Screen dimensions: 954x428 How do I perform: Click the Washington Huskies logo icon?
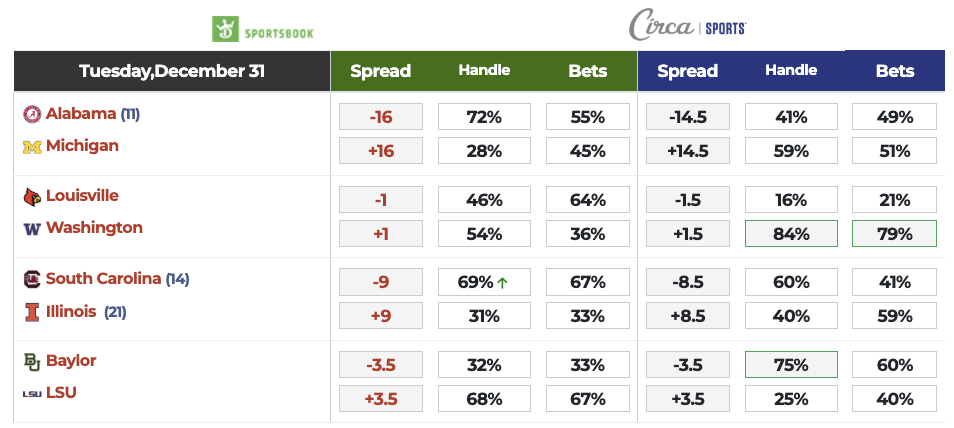pos(31,228)
